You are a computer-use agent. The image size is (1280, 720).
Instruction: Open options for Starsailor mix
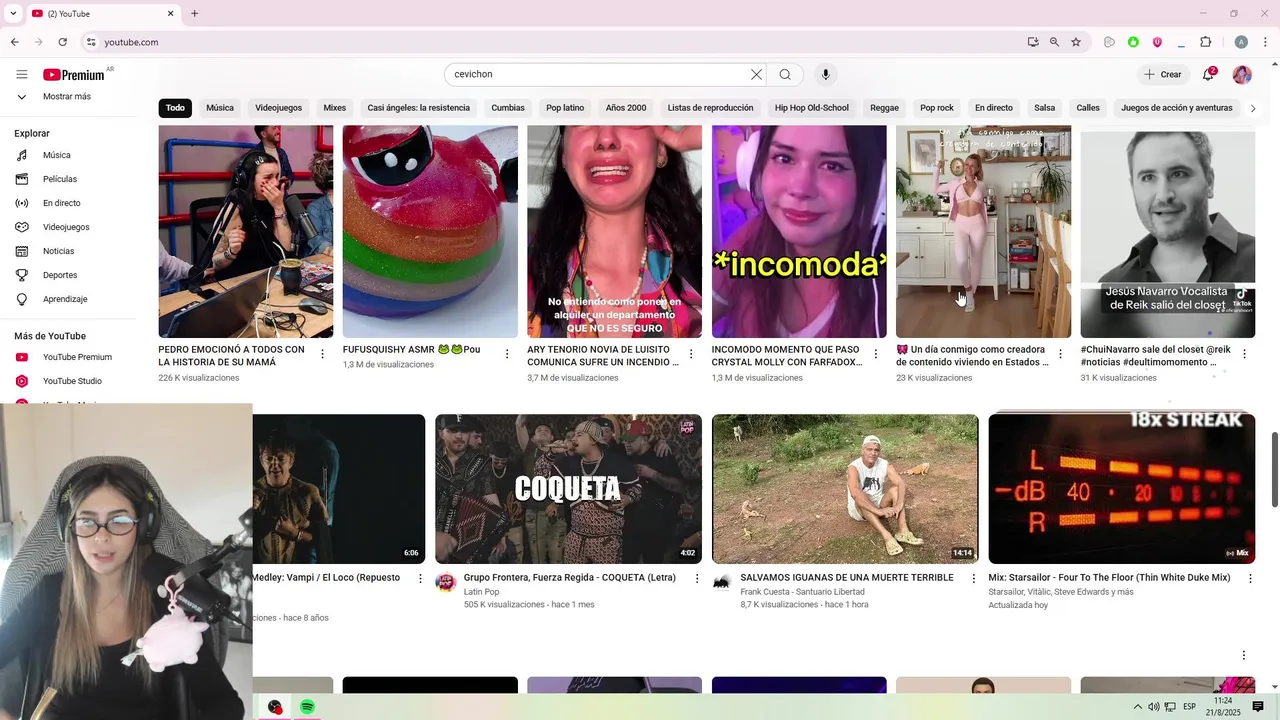[1250, 579]
